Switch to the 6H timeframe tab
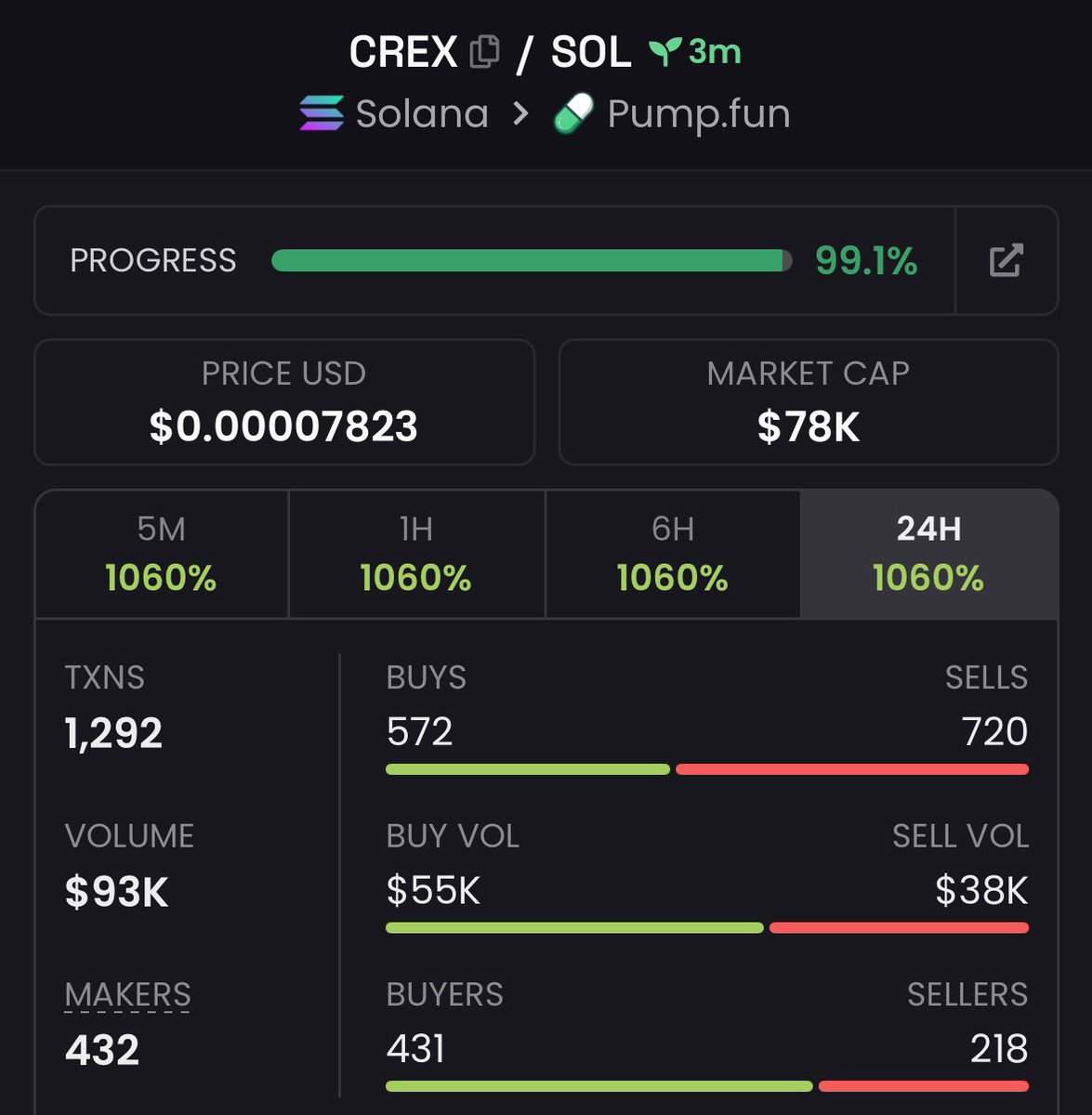The height and width of the screenshot is (1115, 1092). pyautogui.click(x=672, y=554)
